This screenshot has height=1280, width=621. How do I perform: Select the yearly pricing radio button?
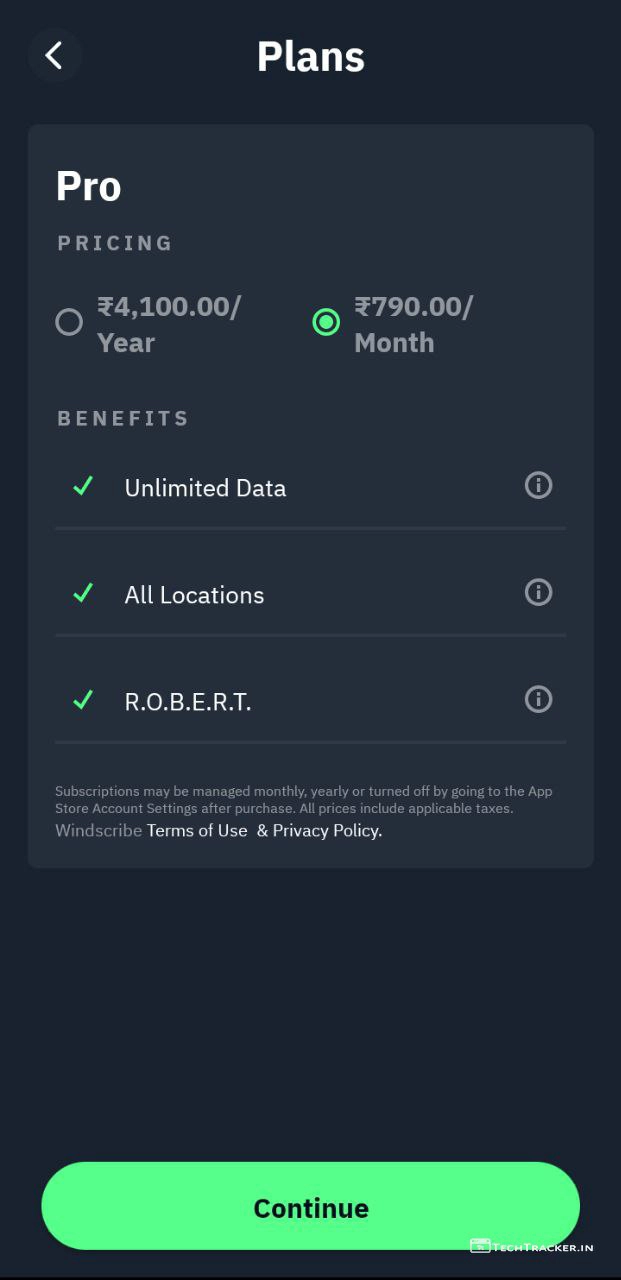coord(69,322)
